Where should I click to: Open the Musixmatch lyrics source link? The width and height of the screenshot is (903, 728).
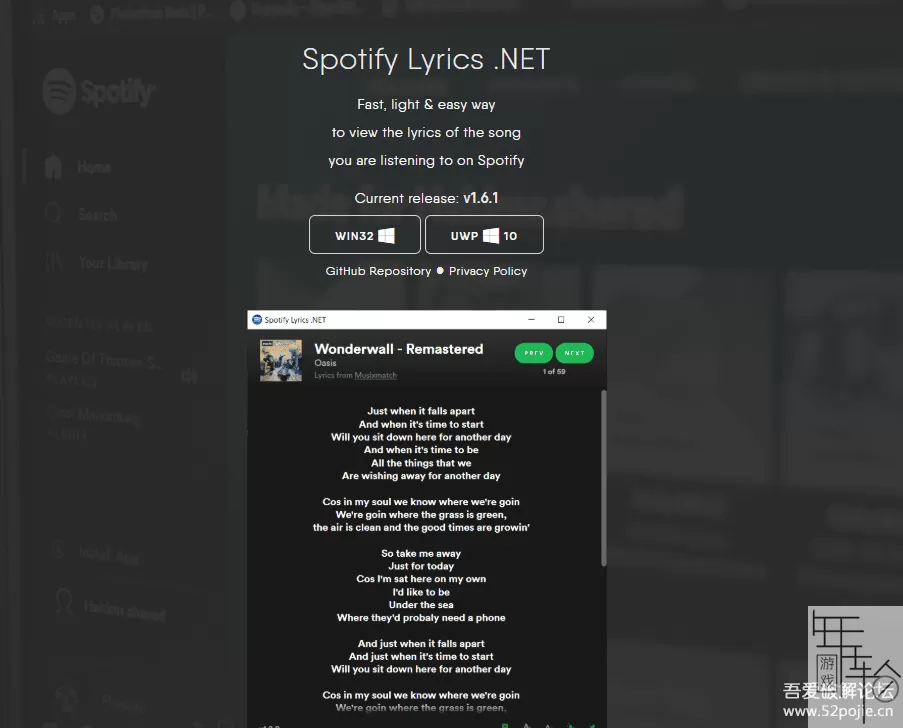click(375, 376)
